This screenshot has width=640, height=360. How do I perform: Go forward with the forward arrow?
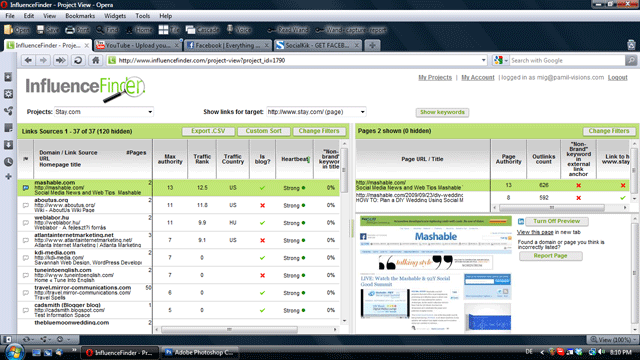(x=43, y=60)
